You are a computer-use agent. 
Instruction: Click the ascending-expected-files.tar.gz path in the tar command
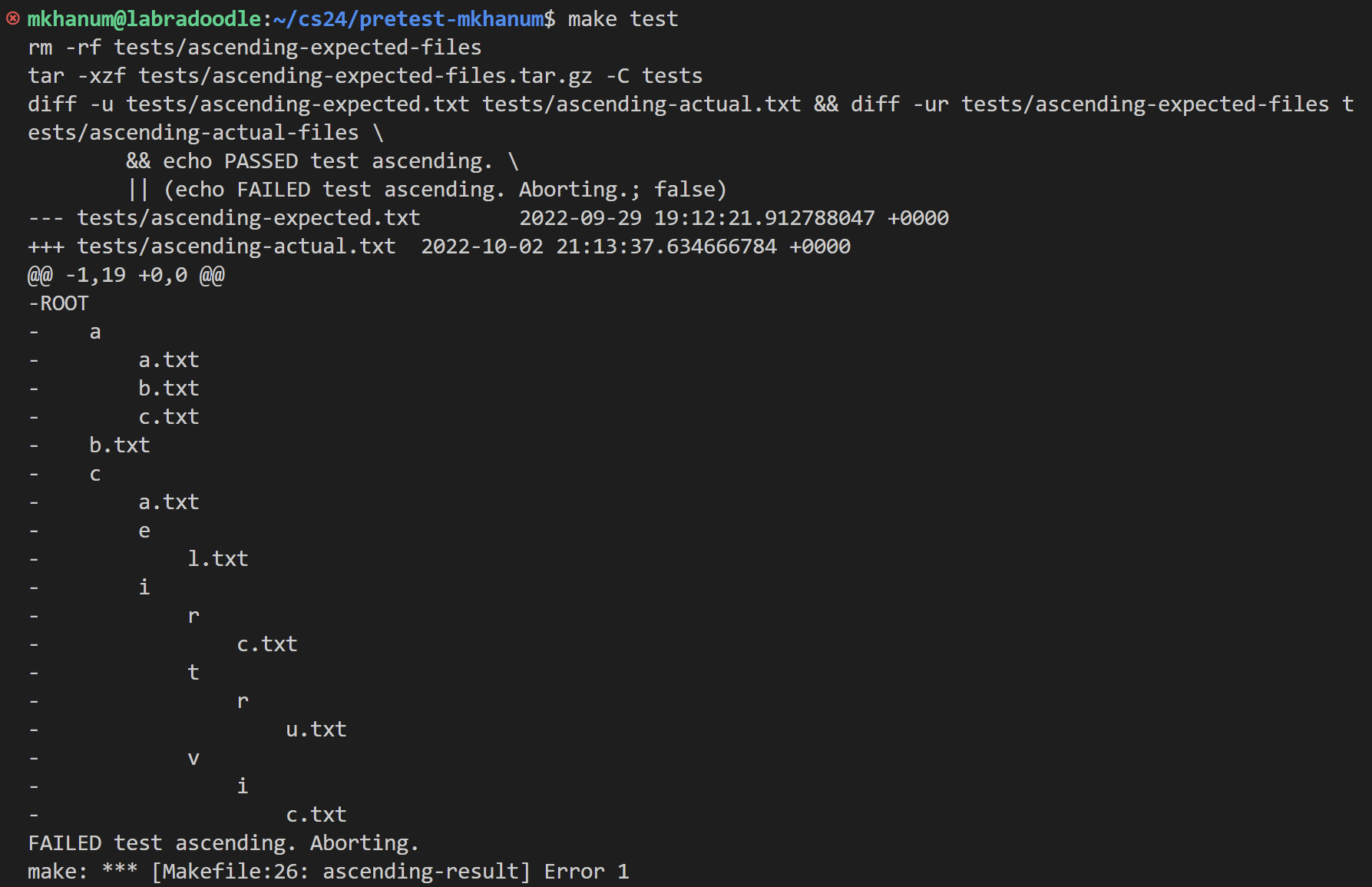click(365, 76)
